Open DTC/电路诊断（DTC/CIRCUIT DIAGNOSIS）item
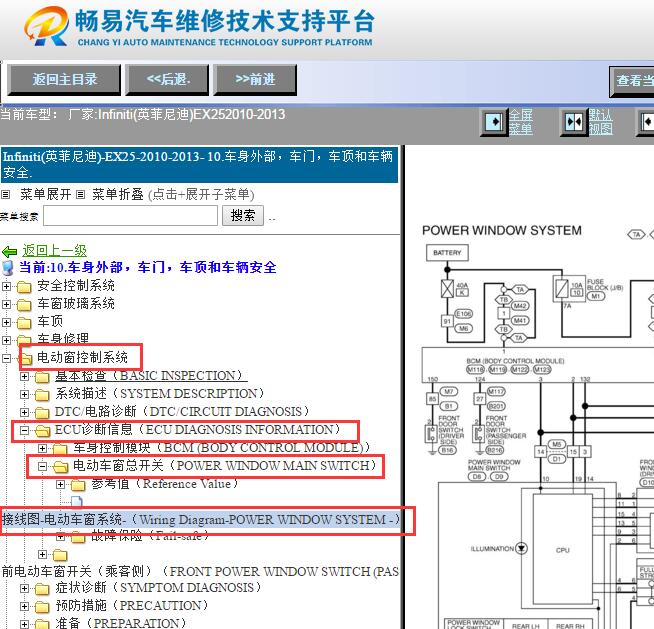Screen dimensions: 654x629 [182, 412]
